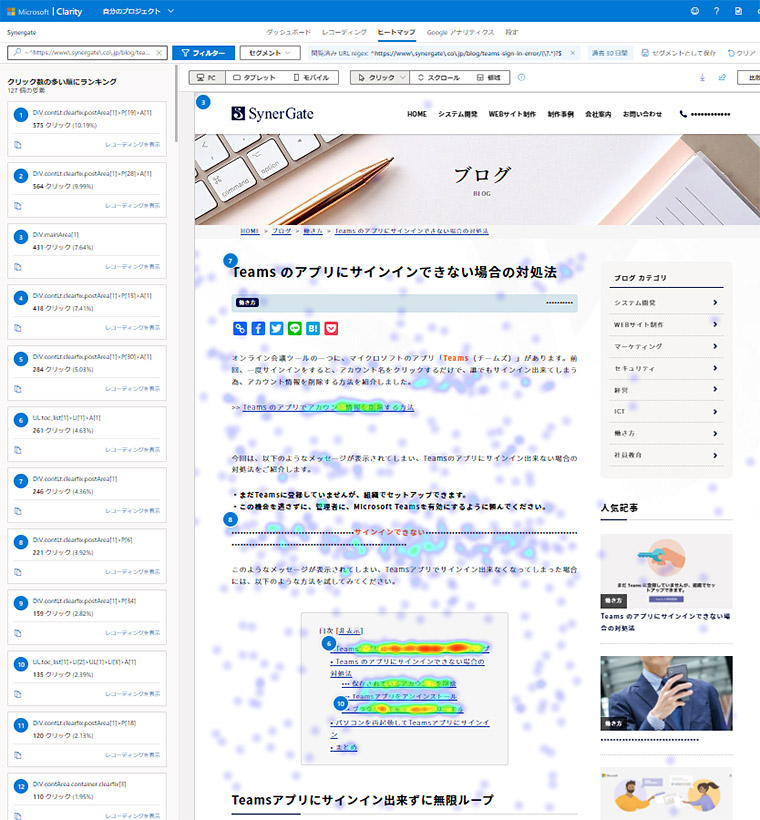The image size is (760, 820).
Task: Copy selector of rank 3 DIV.mainArea element
Action: click(18, 267)
